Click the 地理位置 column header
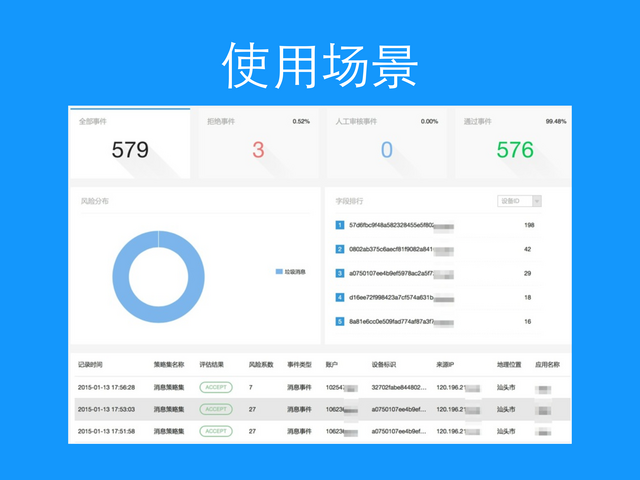The height and width of the screenshot is (480, 640). [509, 364]
